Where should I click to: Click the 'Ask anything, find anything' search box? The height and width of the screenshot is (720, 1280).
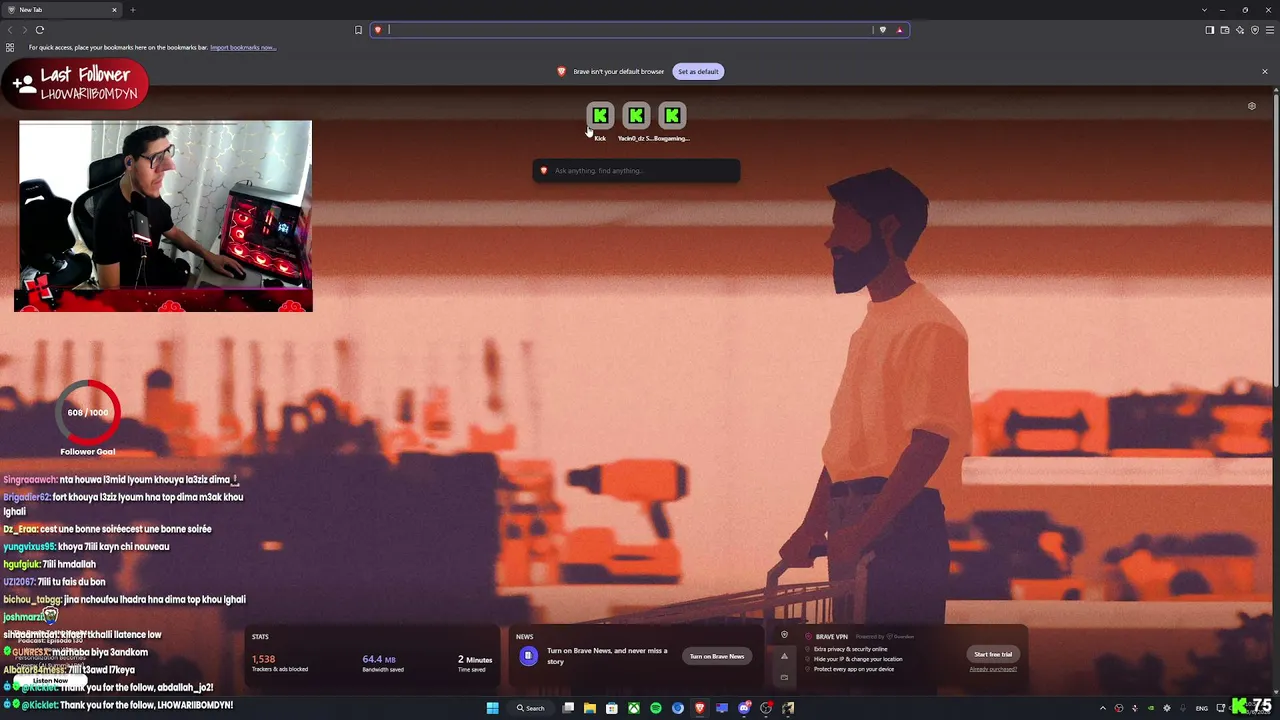point(636,171)
